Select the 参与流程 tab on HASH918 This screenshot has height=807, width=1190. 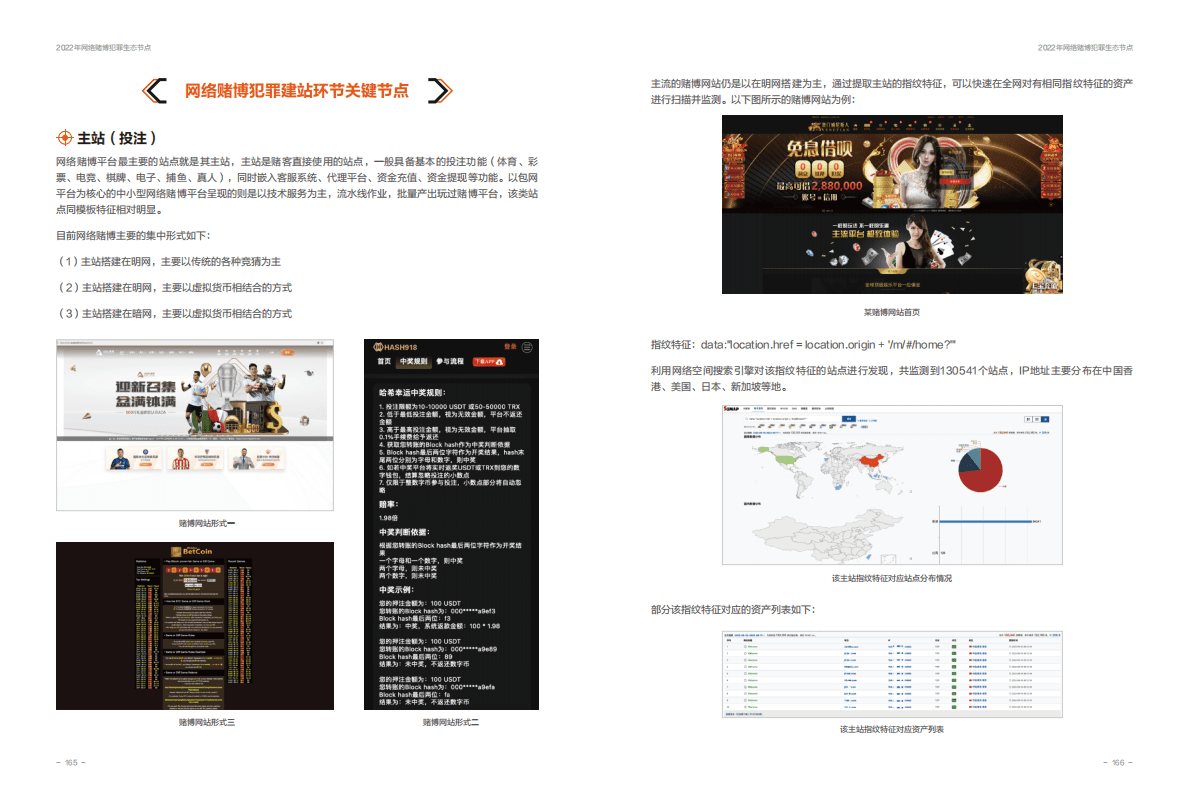click(x=450, y=361)
